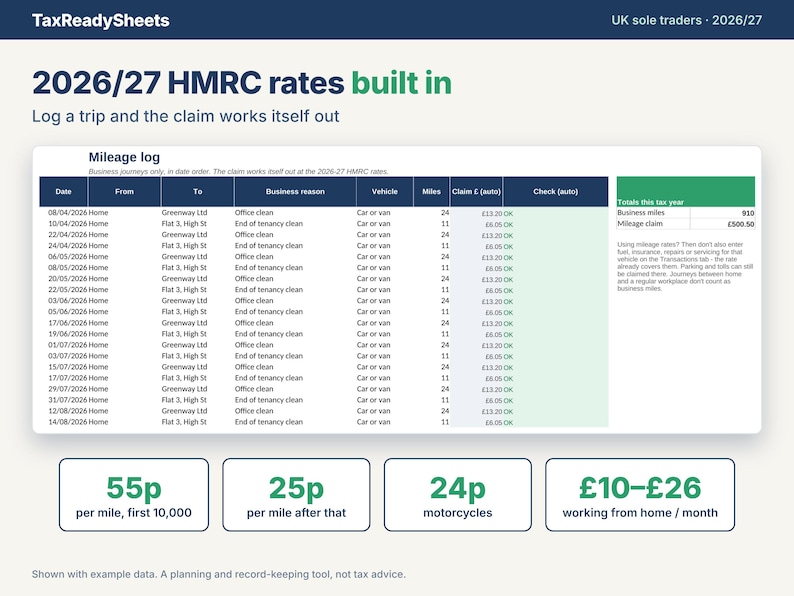Click the 'Business journeys only' italic note
The image size is (794, 596).
239,172
